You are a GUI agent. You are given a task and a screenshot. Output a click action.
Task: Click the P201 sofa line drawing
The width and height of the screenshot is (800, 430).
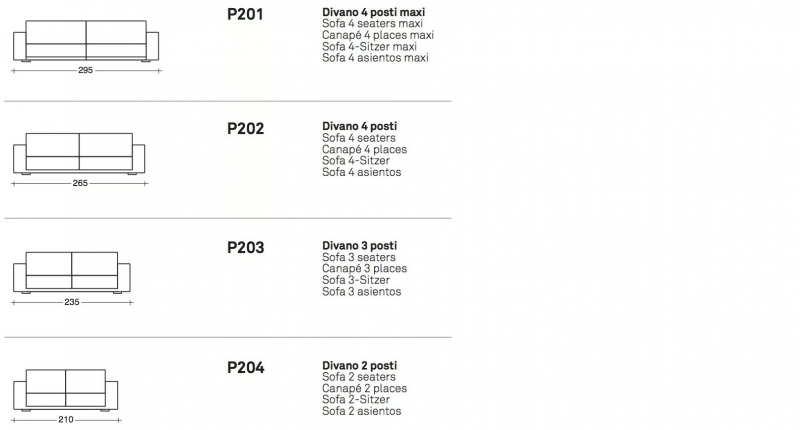[x=86, y=41]
